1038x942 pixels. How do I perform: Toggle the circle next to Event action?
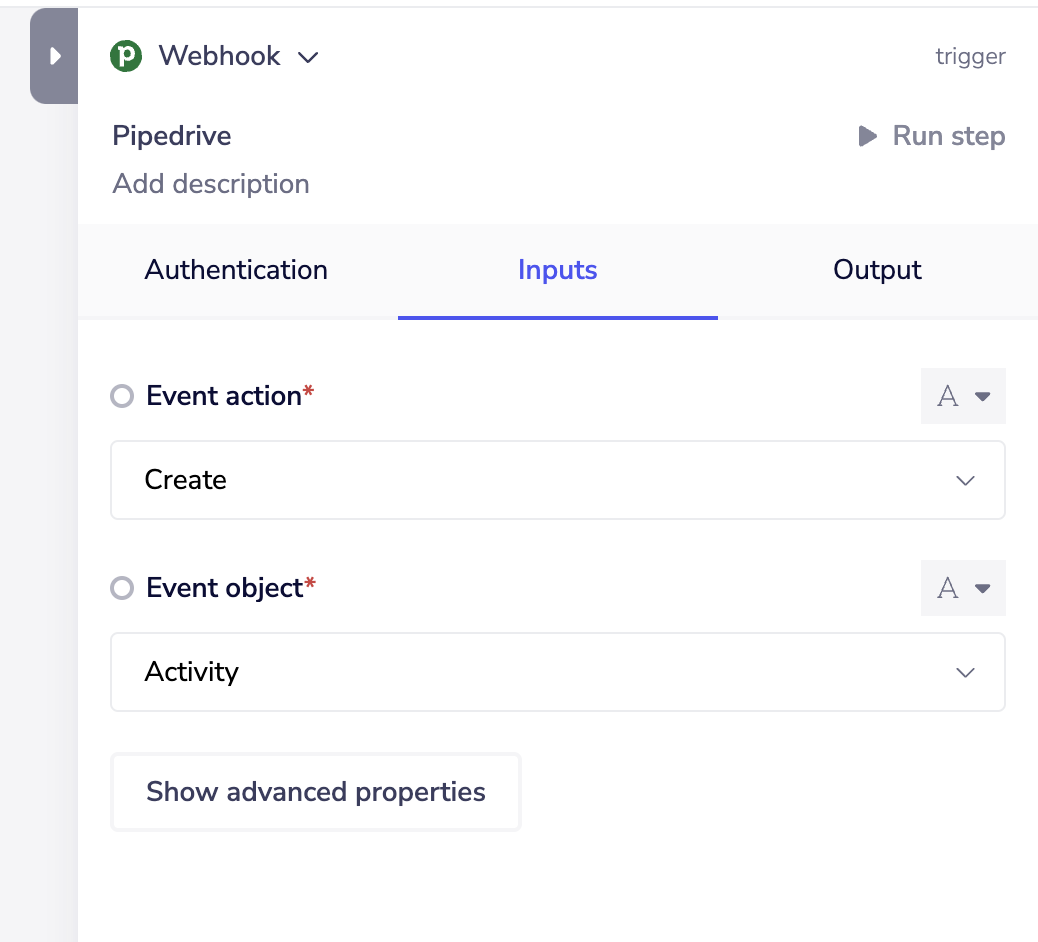[x=122, y=397]
